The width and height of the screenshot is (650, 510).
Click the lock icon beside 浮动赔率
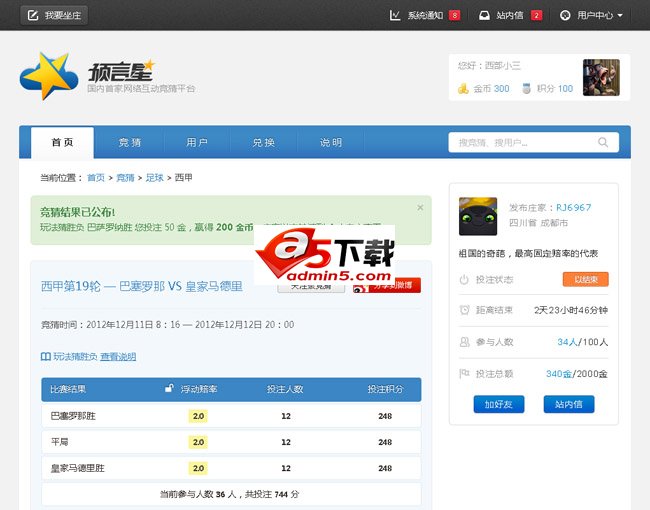coord(169,389)
